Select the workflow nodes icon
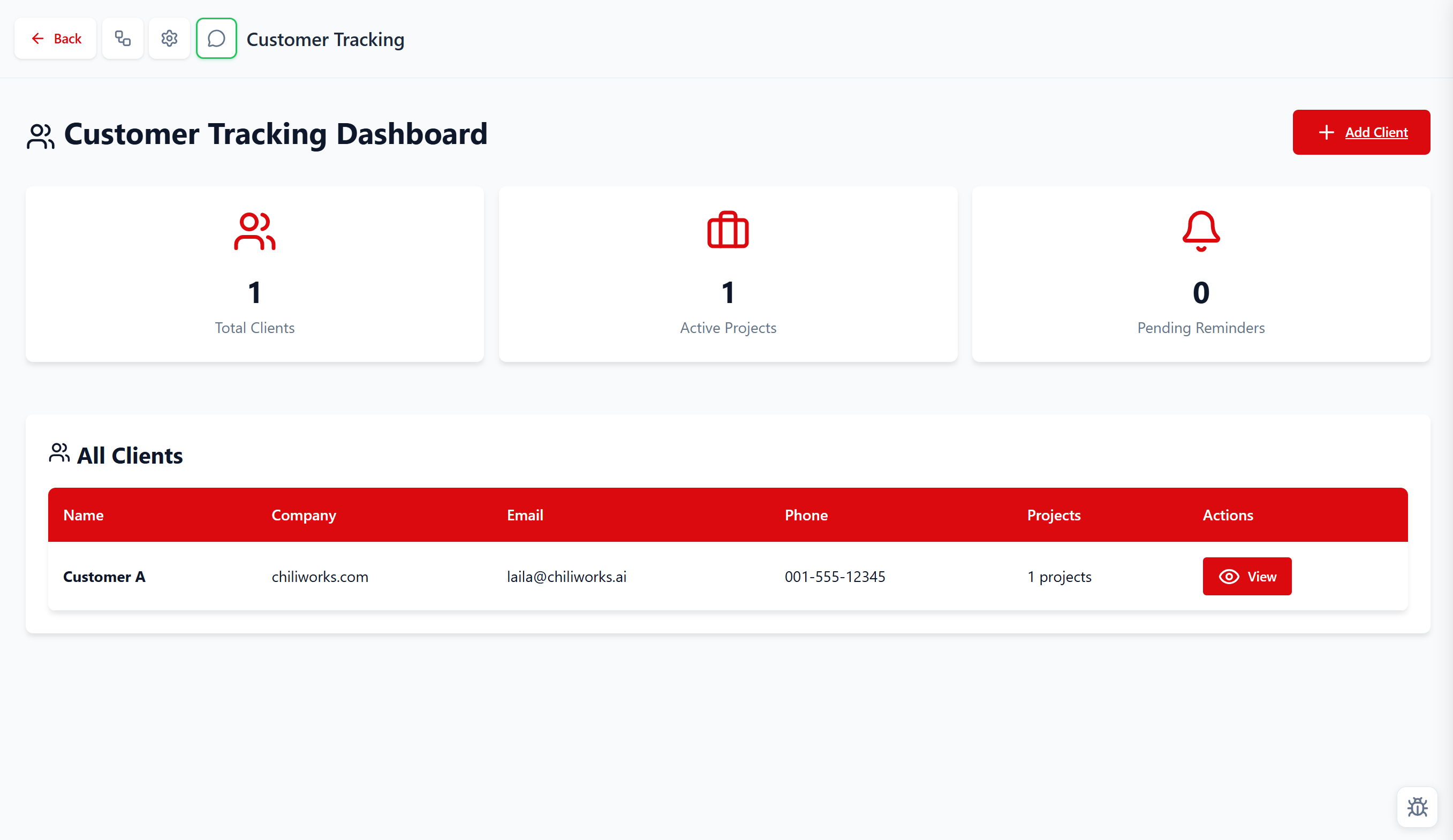 pos(122,38)
